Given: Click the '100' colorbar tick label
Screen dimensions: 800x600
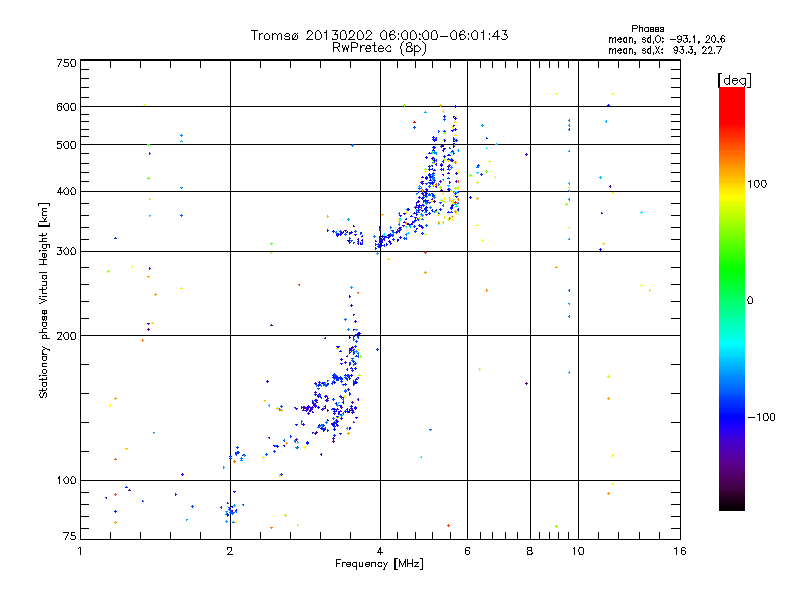Looking at the screenshot, I should 757,184.
